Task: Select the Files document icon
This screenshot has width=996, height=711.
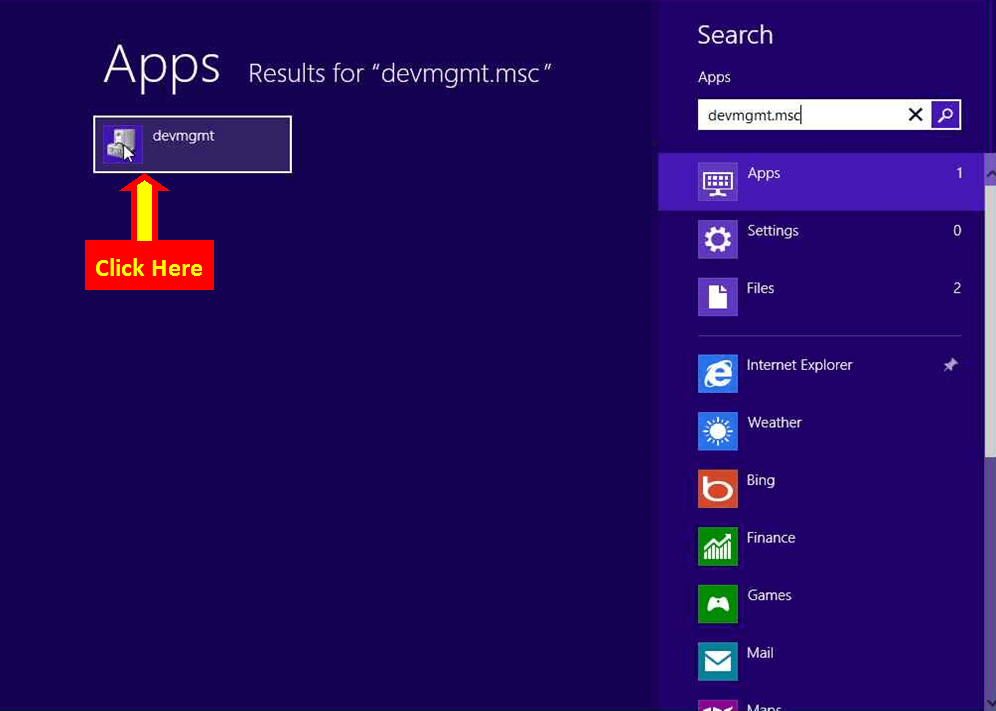Action: (717, 297)
